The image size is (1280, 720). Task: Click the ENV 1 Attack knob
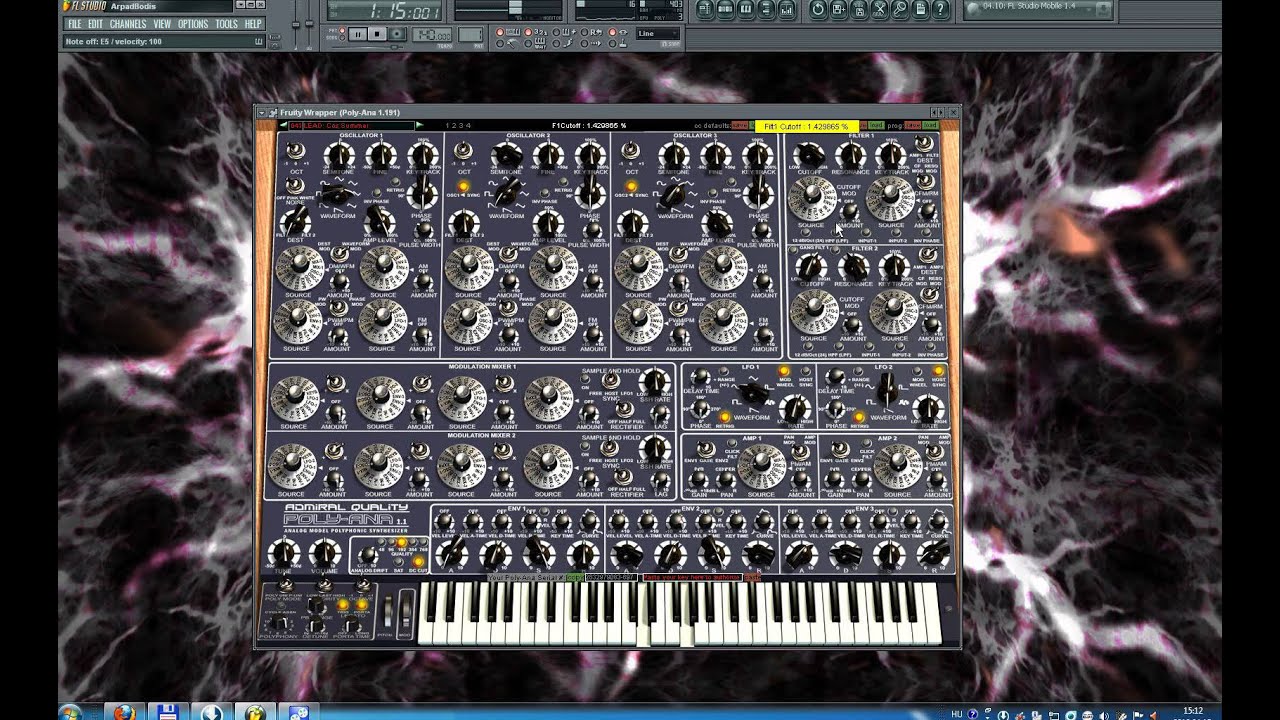click(x=451, y=552)
